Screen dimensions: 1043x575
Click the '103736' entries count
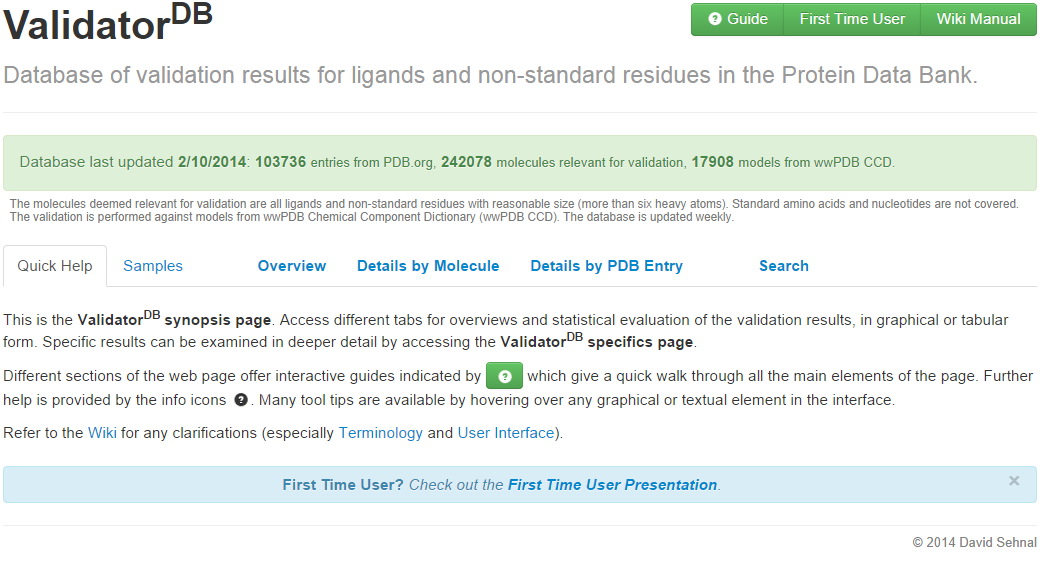281,162
